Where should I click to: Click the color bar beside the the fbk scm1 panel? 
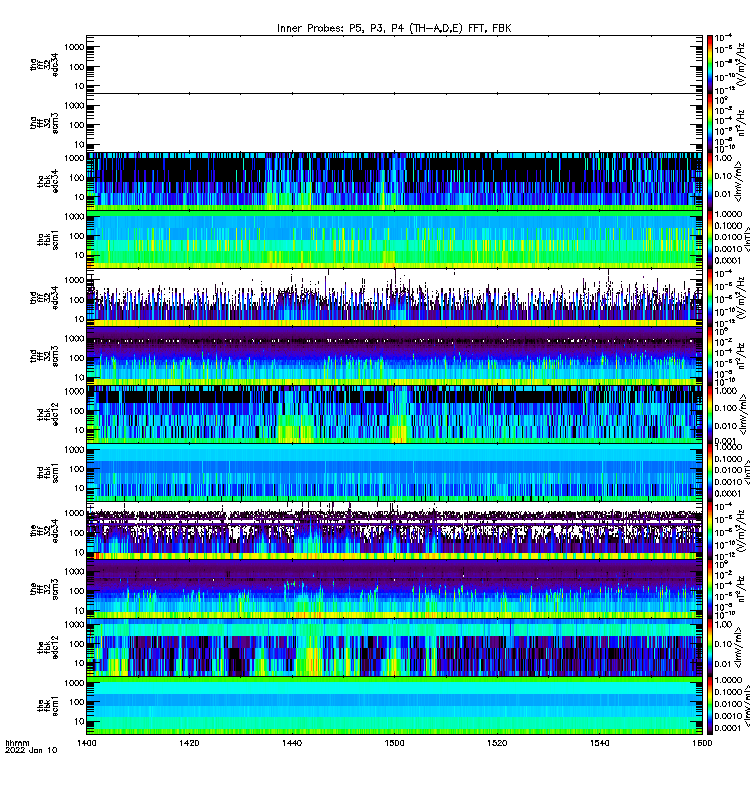tap(710, 706)
